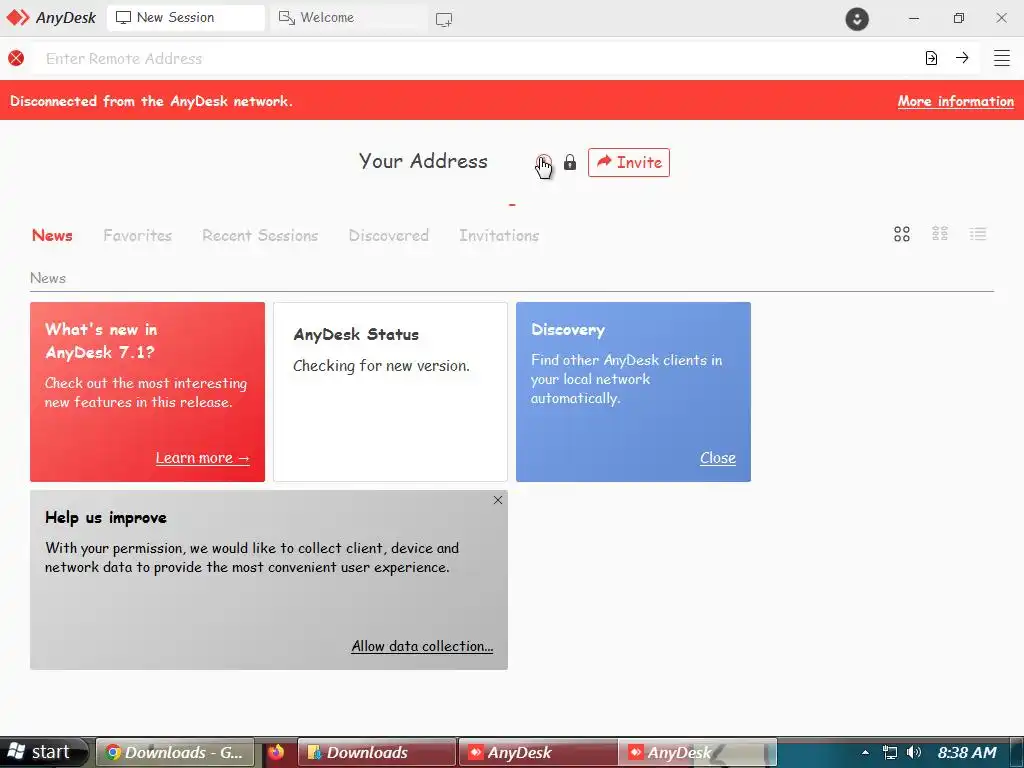Switch to list view

click(x=978, y=234)
